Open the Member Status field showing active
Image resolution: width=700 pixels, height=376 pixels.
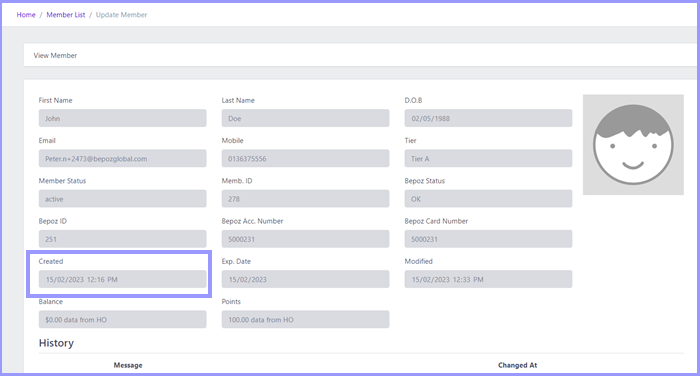(122, 199)
